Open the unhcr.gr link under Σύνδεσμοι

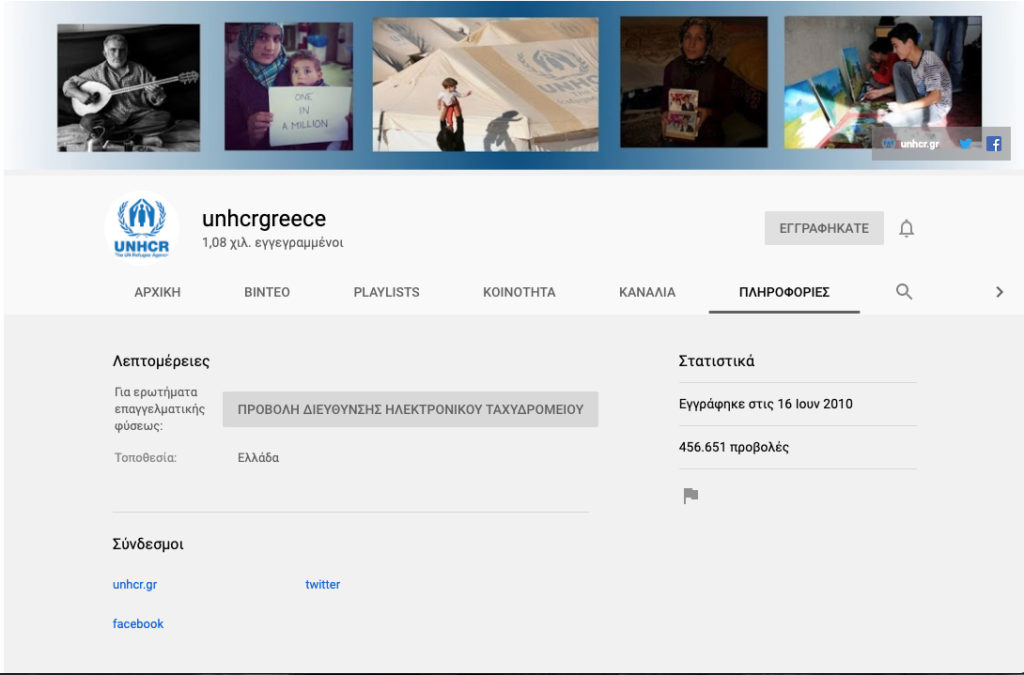point(135,584)
